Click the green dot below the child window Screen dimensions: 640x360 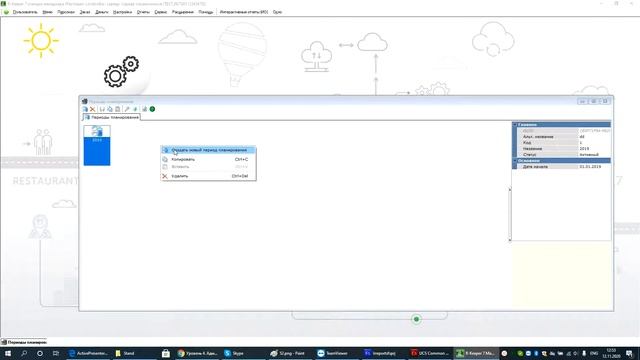tap(416, 319)
